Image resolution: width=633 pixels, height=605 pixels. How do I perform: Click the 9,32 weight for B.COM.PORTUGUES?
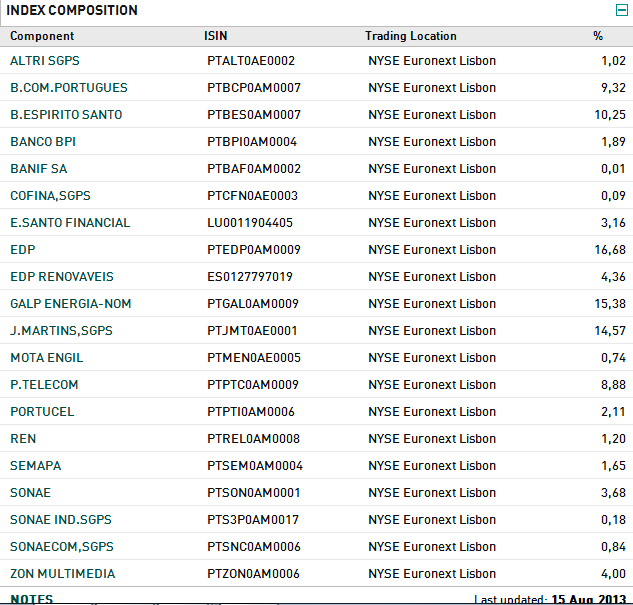(x=613, y=88)
